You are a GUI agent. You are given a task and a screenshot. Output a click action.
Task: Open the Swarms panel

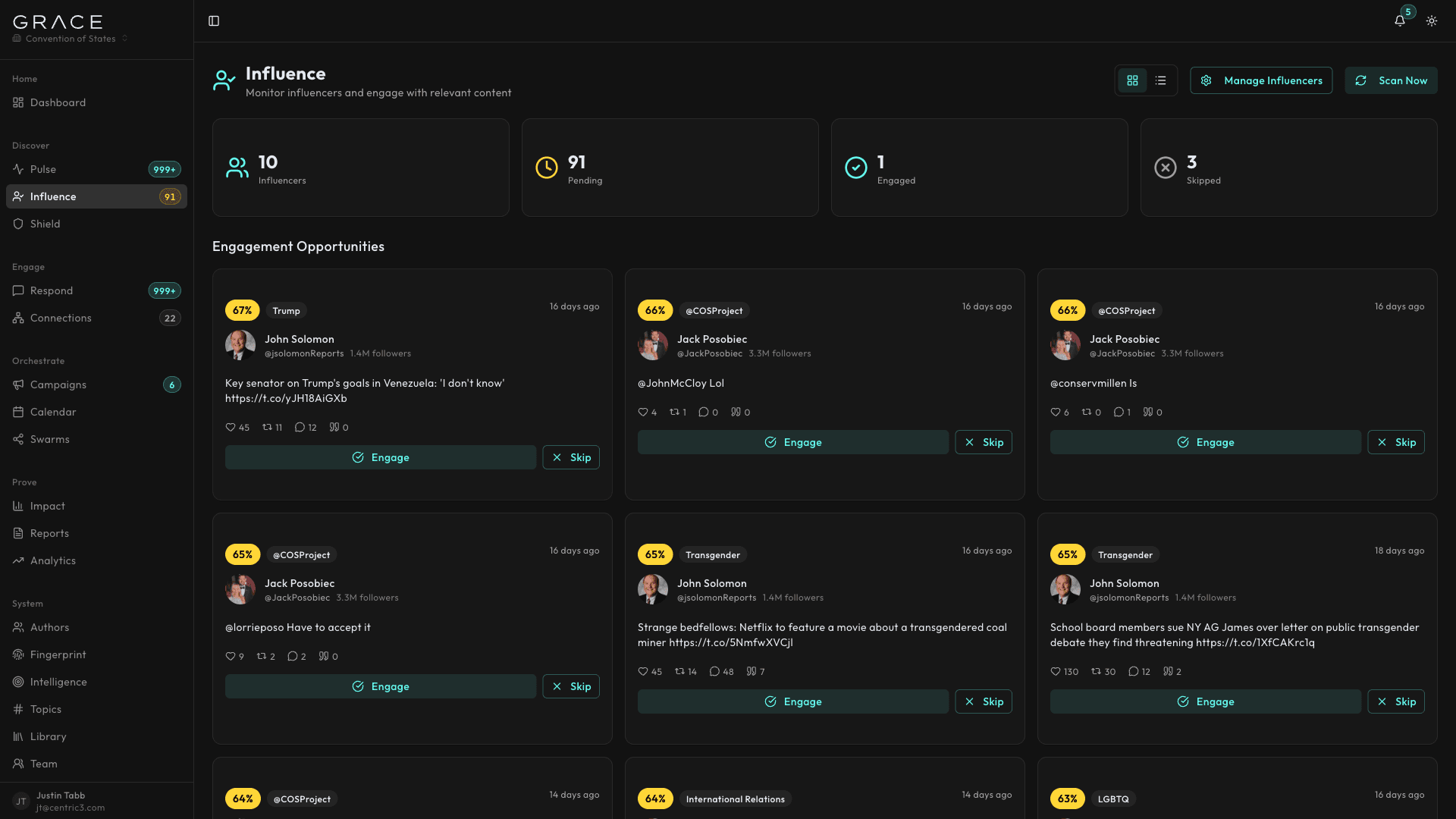click(x=50, y=439)
